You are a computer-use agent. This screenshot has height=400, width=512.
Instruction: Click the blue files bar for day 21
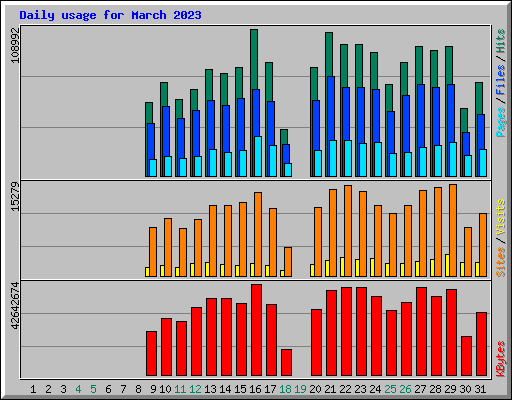[x=331, y=108]
